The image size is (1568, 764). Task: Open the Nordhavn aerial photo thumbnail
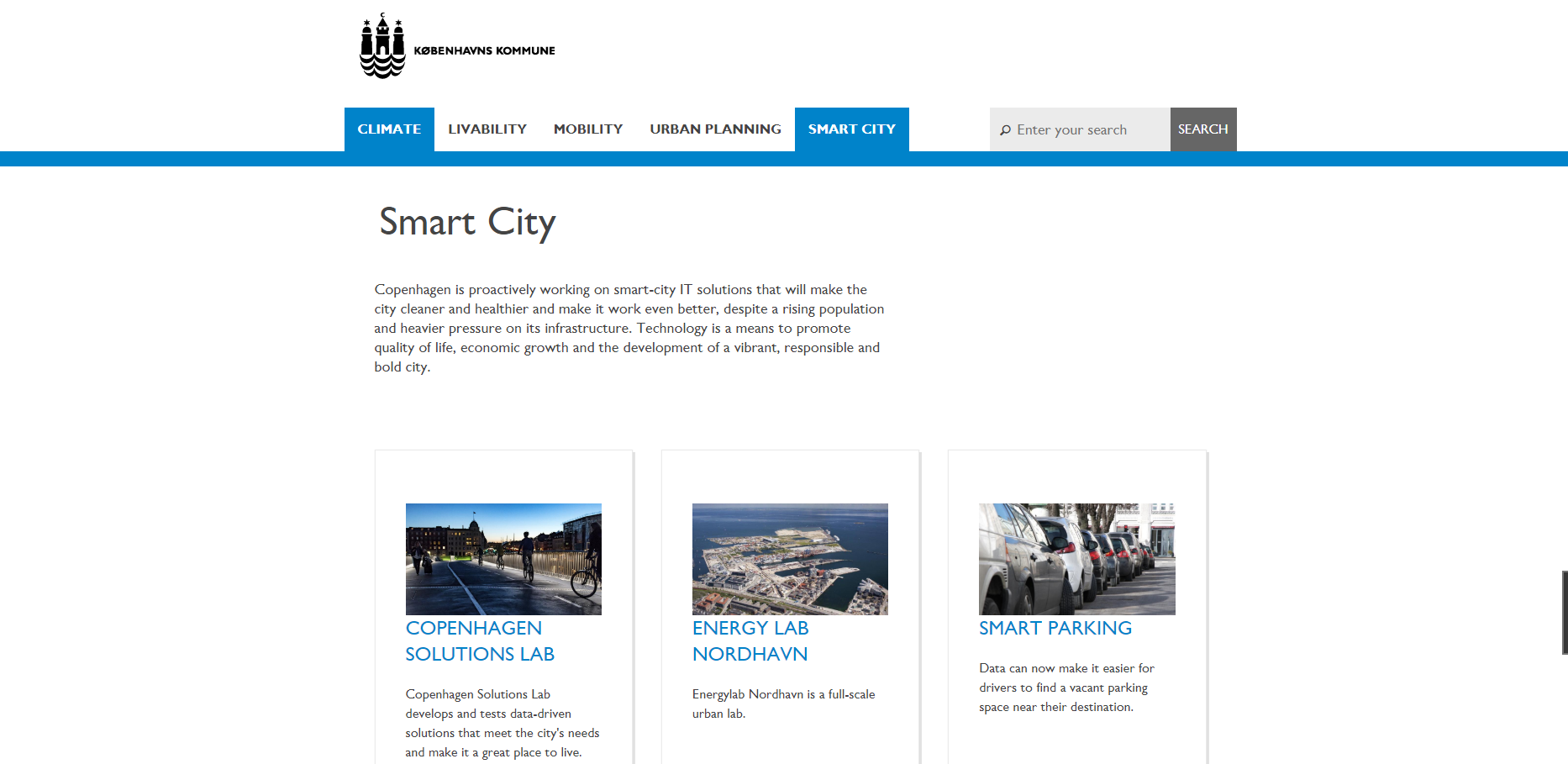coord(790,559)
